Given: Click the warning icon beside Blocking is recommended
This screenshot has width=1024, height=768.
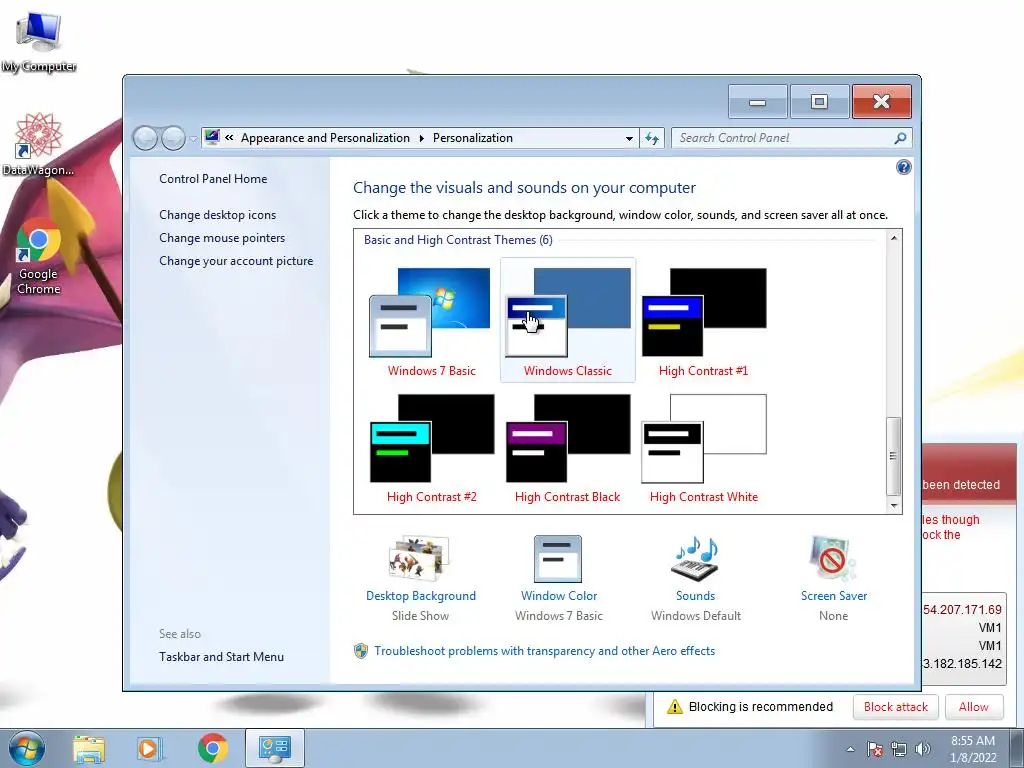Looking at the screenshot, I should tap(675, 707).
